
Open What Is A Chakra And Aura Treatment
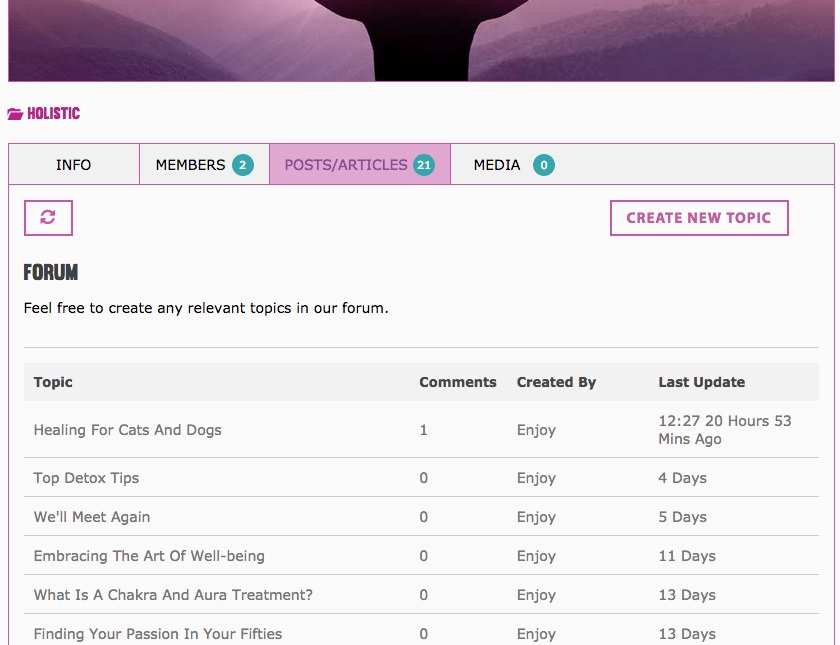(173, 595)
